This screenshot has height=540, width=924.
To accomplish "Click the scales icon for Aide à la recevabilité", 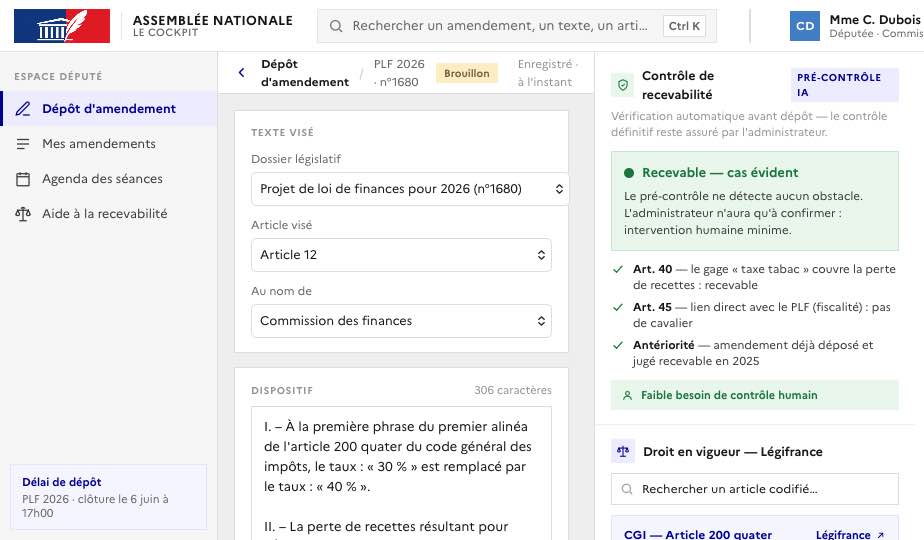I will (23, 214).
